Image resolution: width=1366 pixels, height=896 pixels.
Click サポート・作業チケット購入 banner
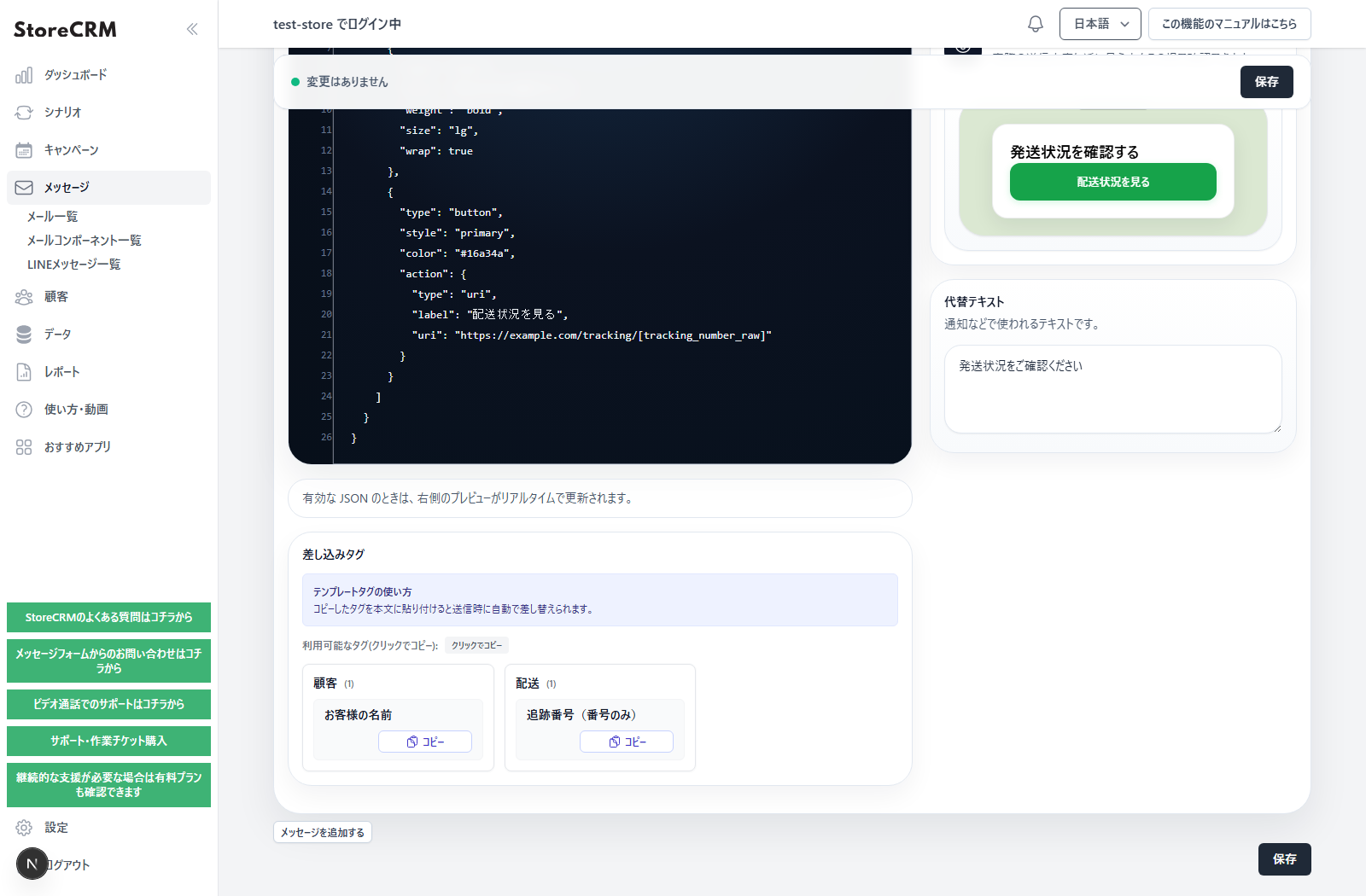coord(108,741)
